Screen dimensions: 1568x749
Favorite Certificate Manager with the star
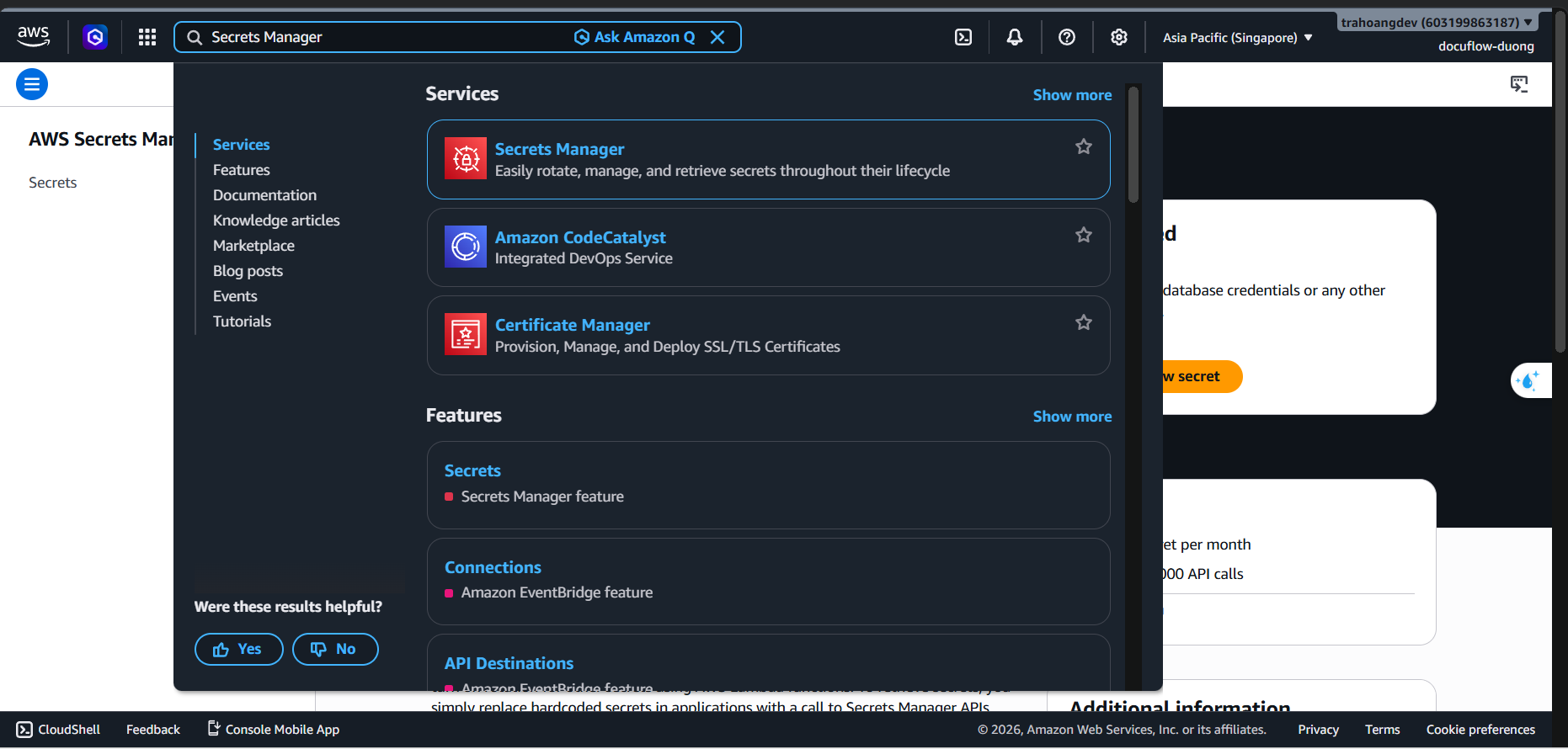1084,322
